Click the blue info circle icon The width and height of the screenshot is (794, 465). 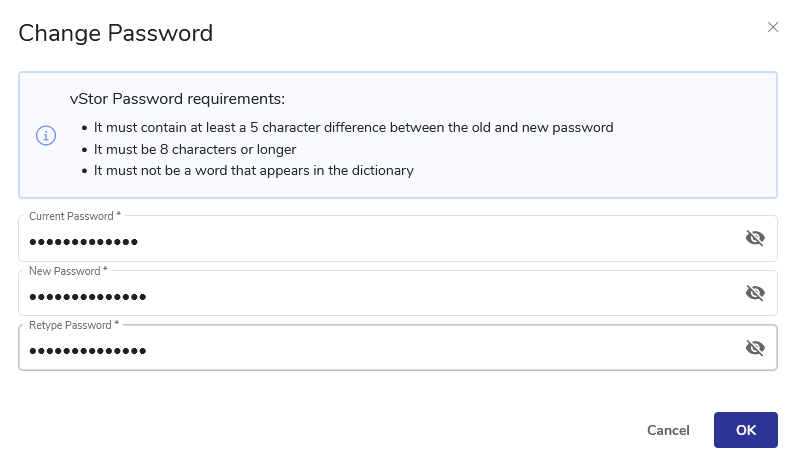pos(46,135)
